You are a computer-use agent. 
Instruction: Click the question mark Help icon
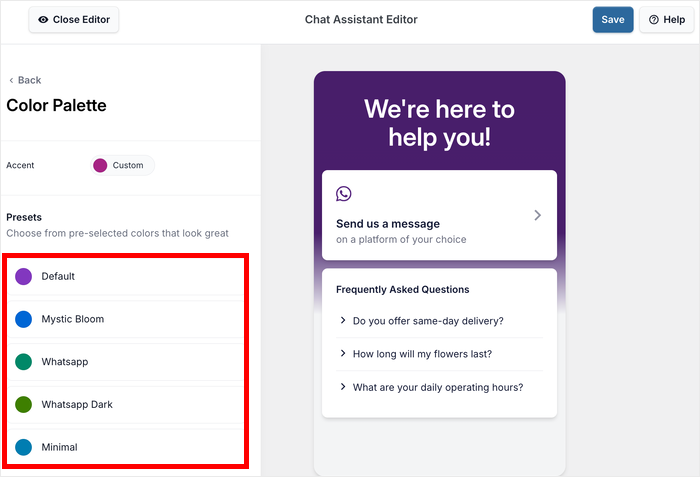654,20
